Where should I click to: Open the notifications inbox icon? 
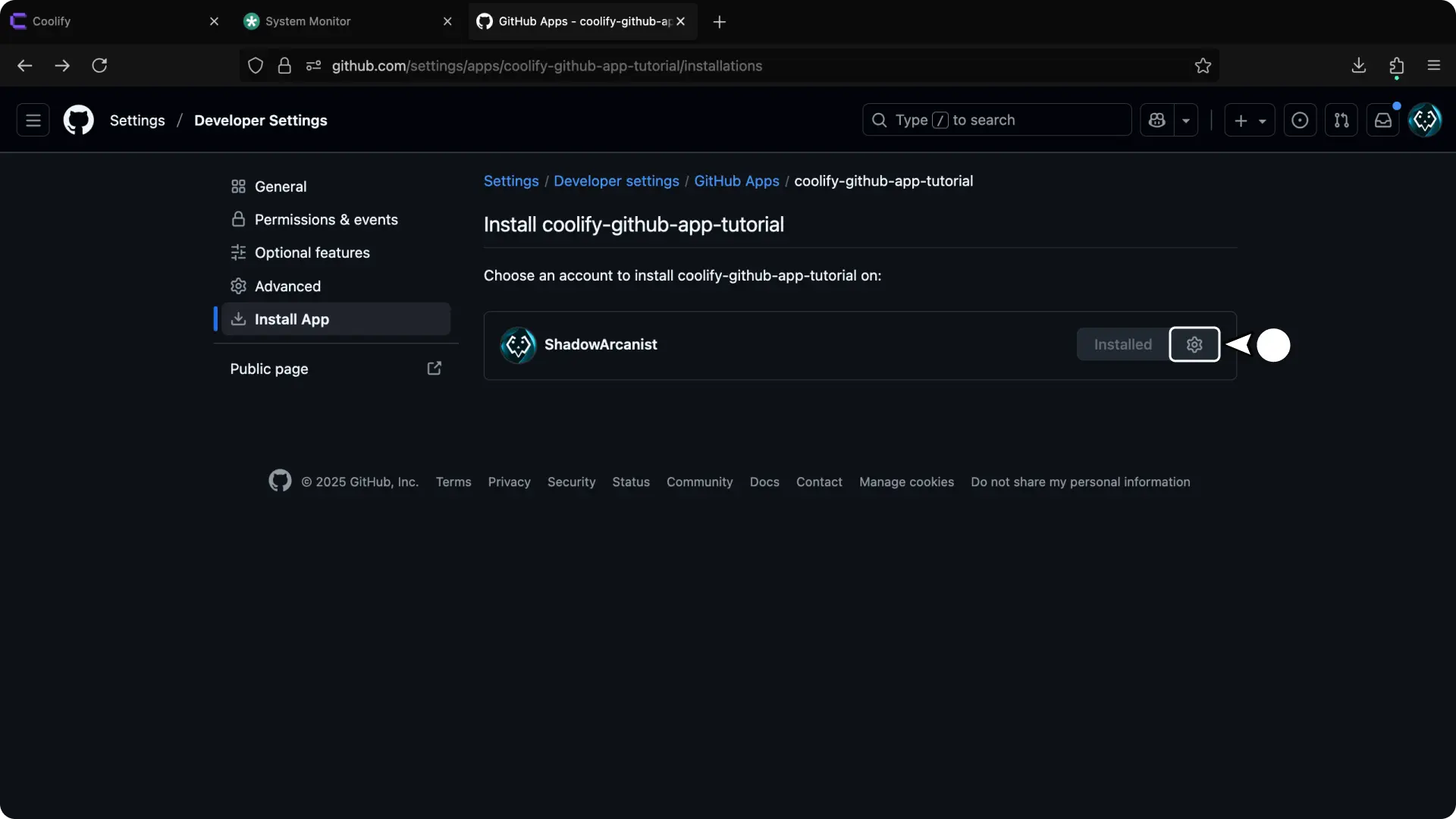(1382, 120)
